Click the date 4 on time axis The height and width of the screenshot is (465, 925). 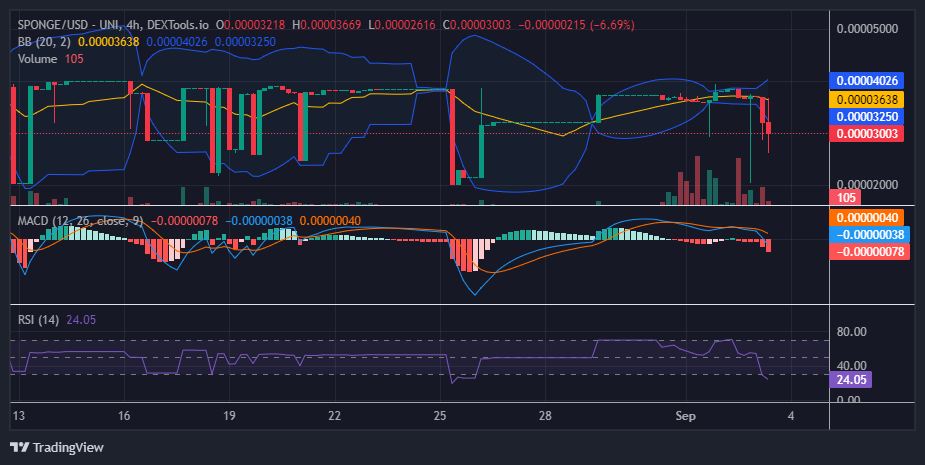pyautogui.click(x=791, y=415)
